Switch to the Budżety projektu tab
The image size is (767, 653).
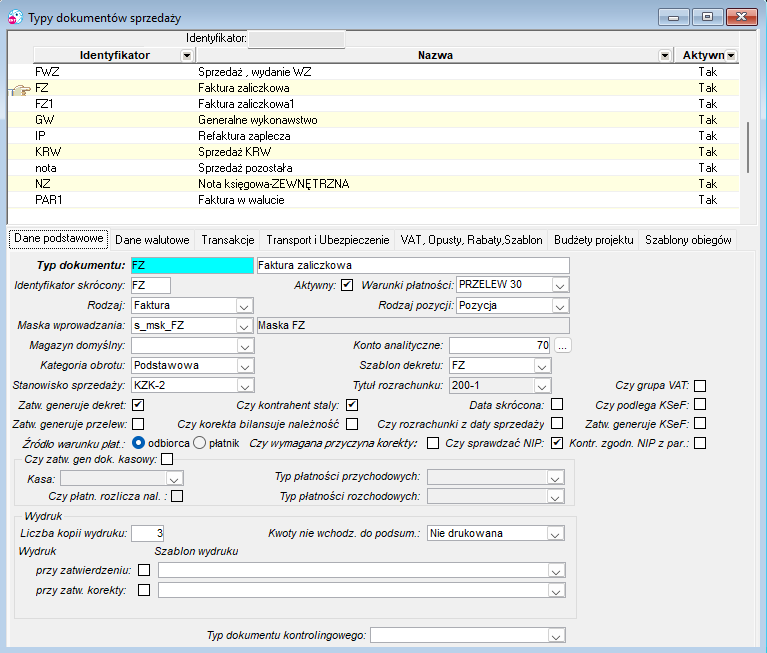click(x=593, y=240)
